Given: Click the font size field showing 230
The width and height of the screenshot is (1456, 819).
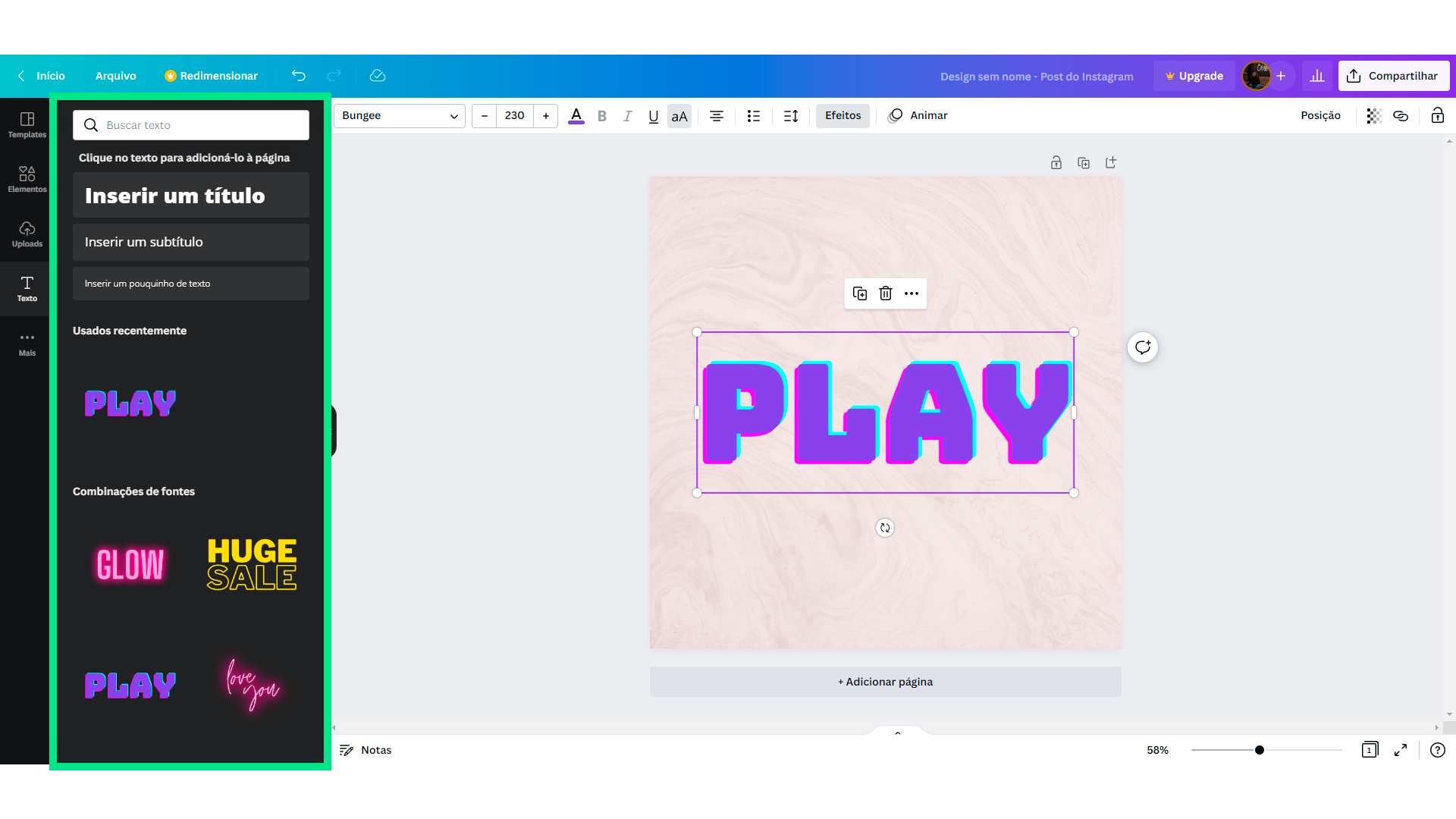Looking at the screenshot, I should 515,116.
